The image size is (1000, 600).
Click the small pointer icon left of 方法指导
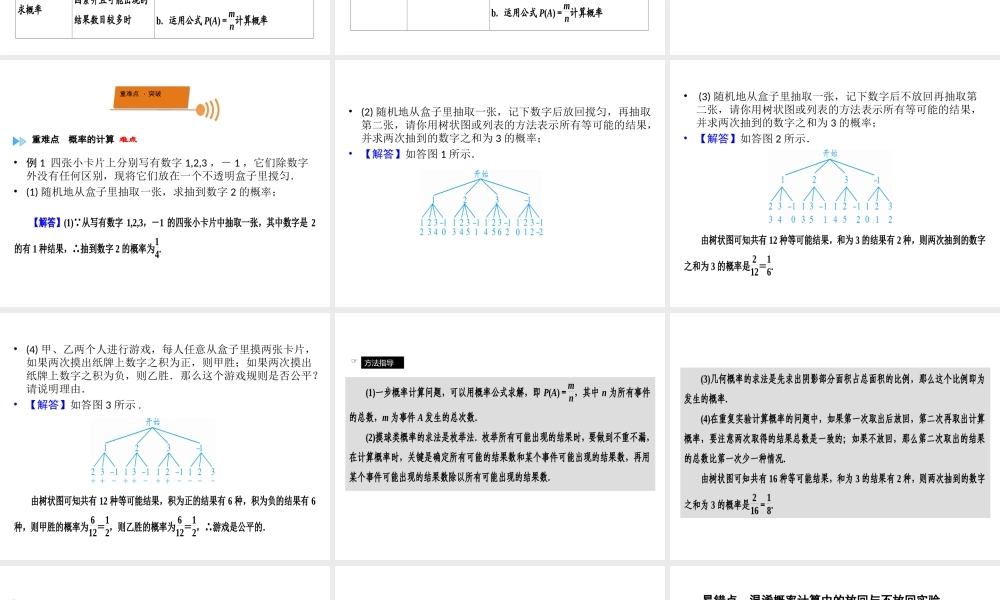[354, 362]
